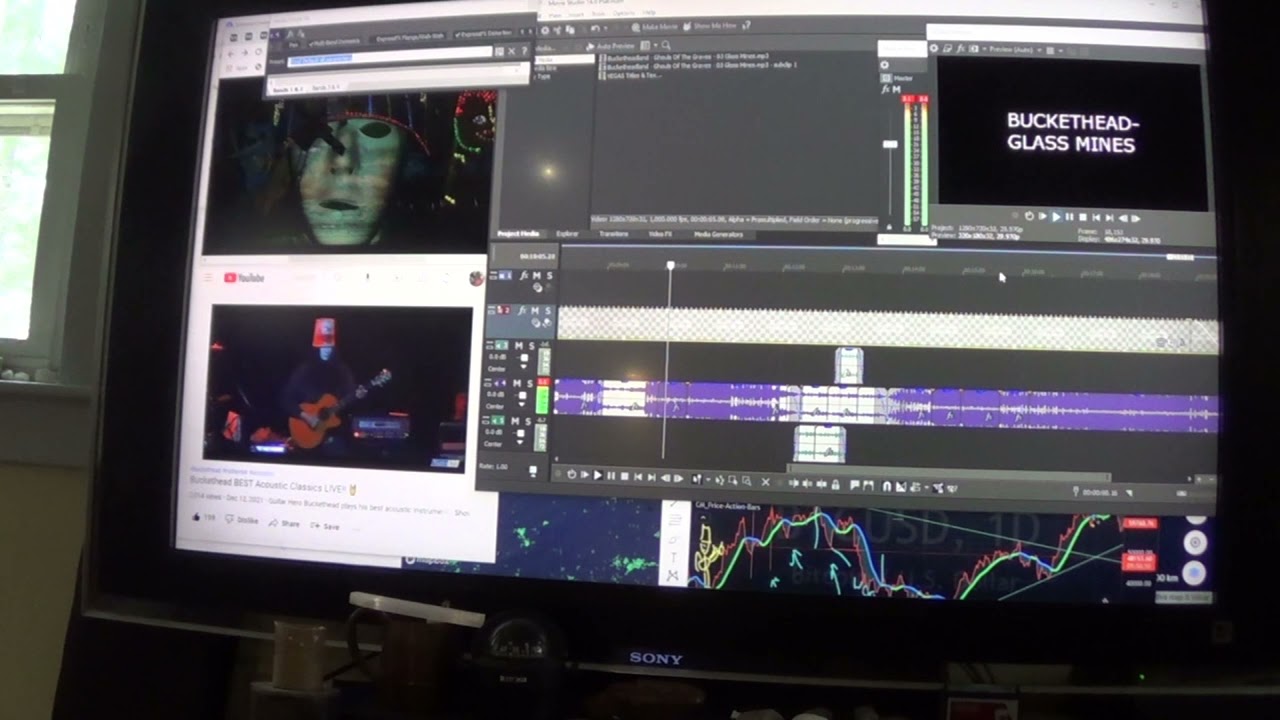Switch to the Video FX tab
Screen dimensions: 1280x720
660,234
